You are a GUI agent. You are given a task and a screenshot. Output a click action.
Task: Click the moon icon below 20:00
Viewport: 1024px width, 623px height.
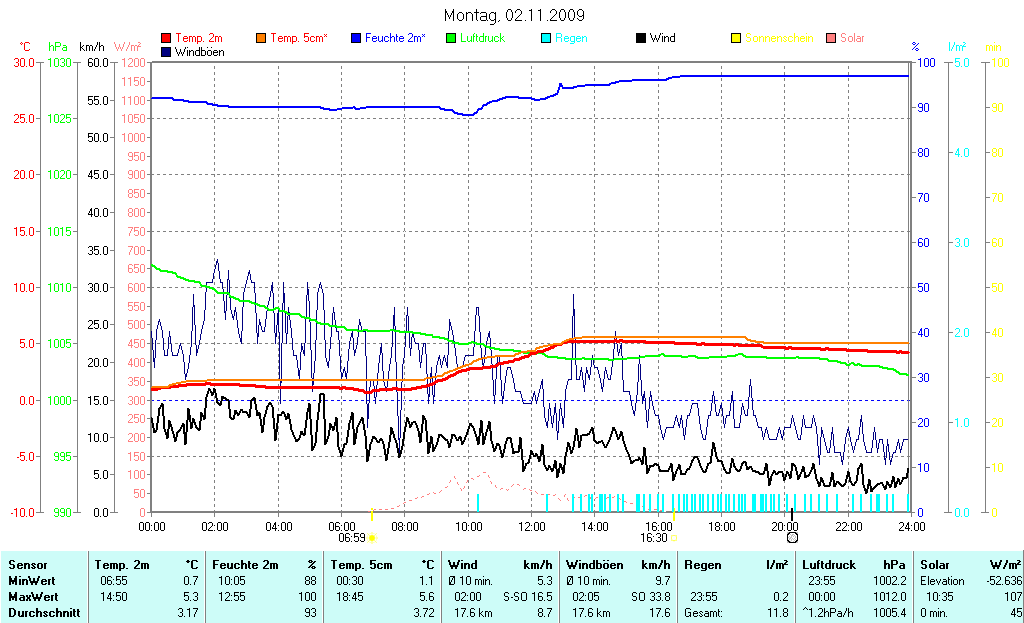(x=792, y=537)
